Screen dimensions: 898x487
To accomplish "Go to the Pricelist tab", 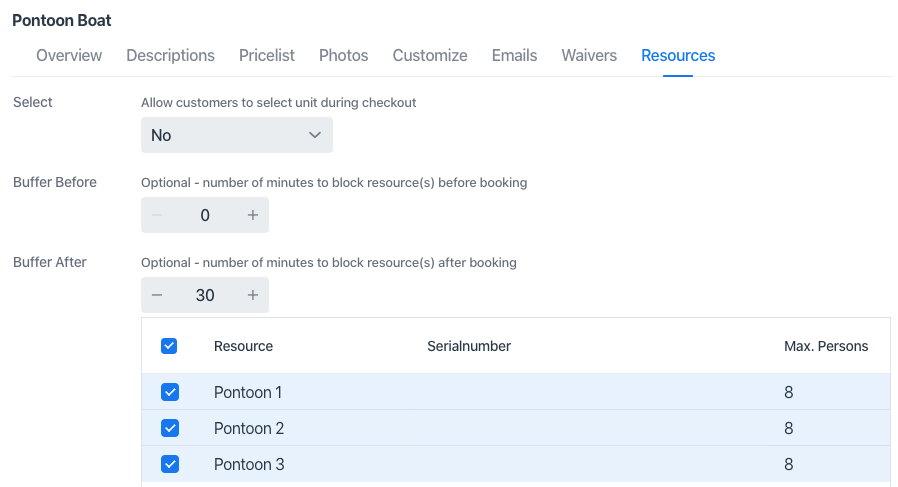I will (267, 56).
